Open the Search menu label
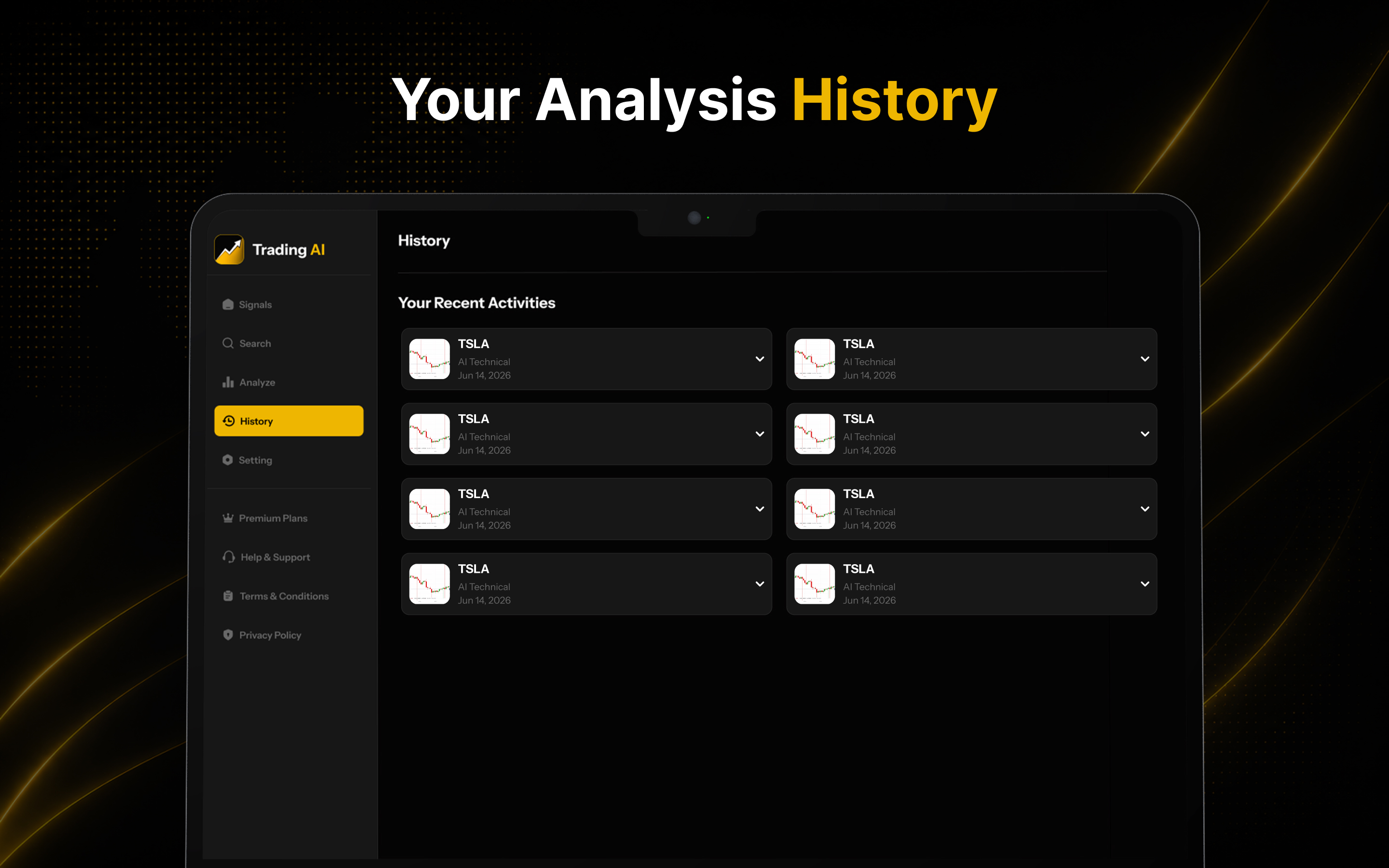The image size is (1389, 868). click(x=255, y=343)
